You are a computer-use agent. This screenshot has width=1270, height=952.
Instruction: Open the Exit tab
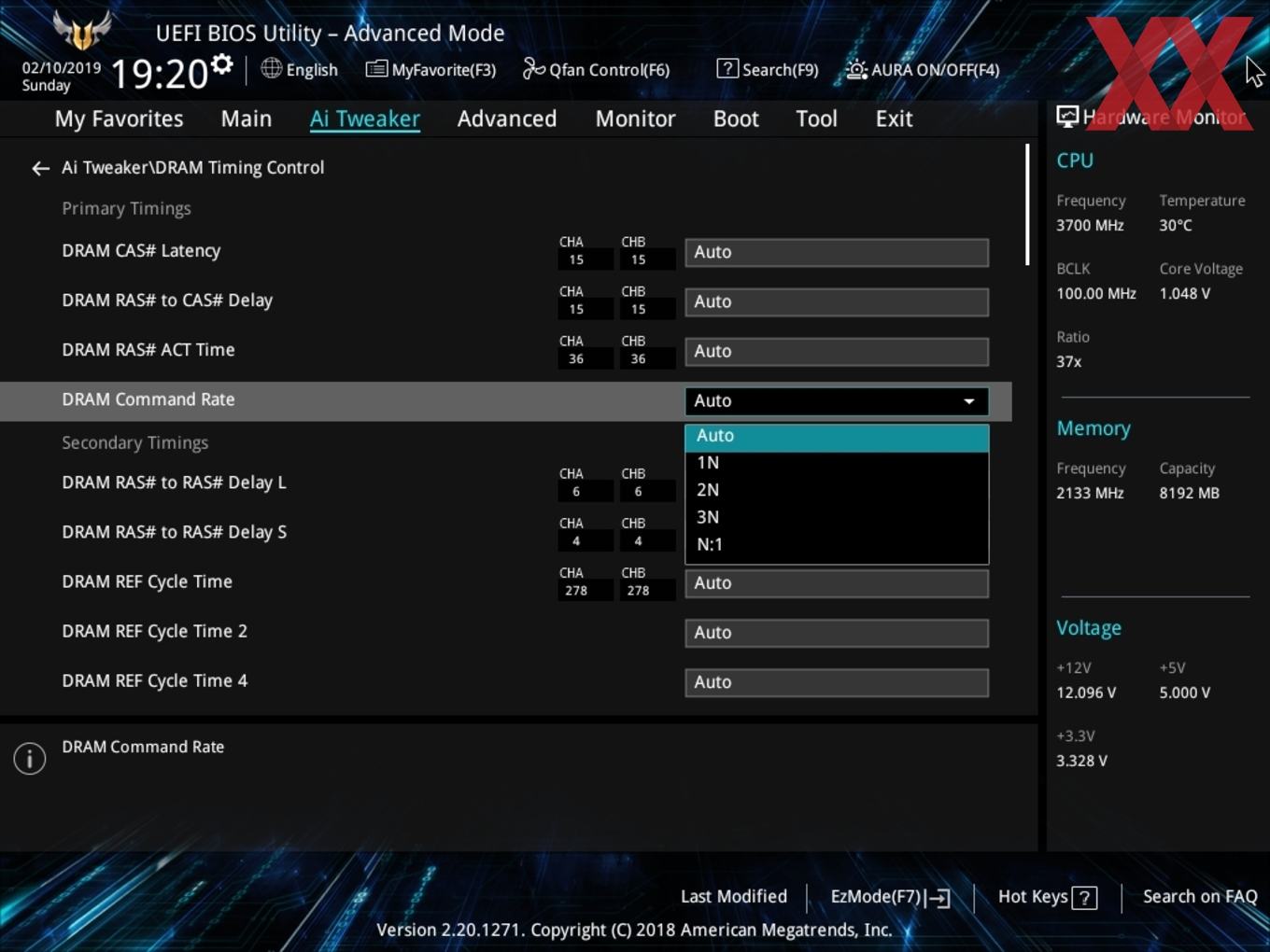pyautogui.click(x=894, y=119)
